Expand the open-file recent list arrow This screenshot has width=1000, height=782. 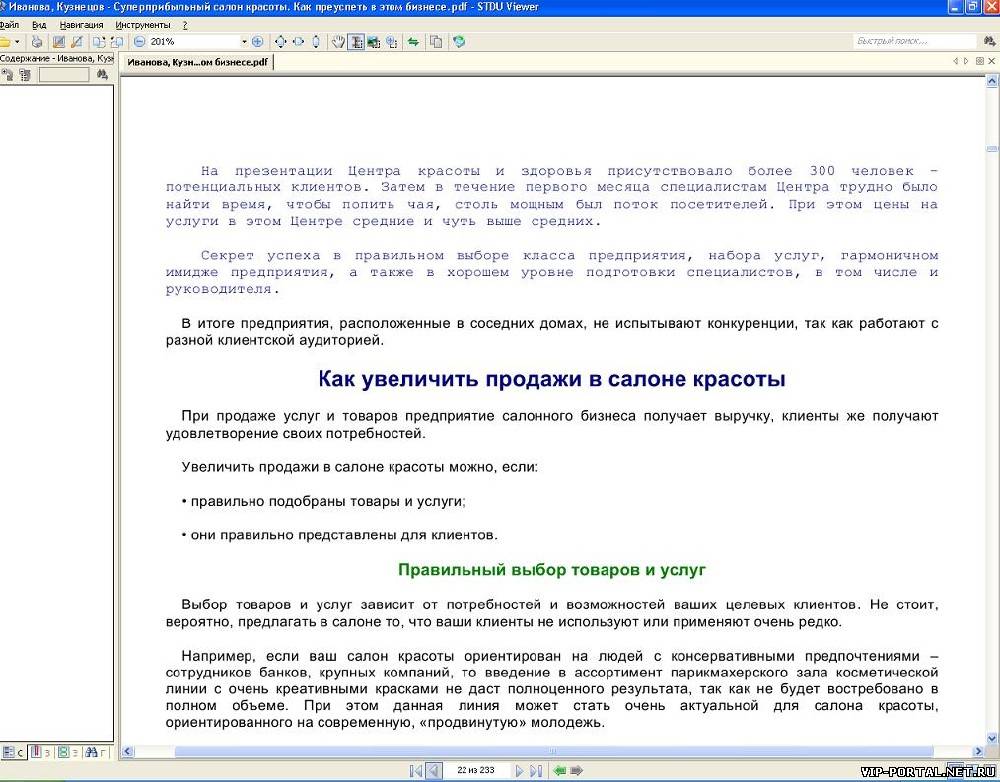click(17, 41)
